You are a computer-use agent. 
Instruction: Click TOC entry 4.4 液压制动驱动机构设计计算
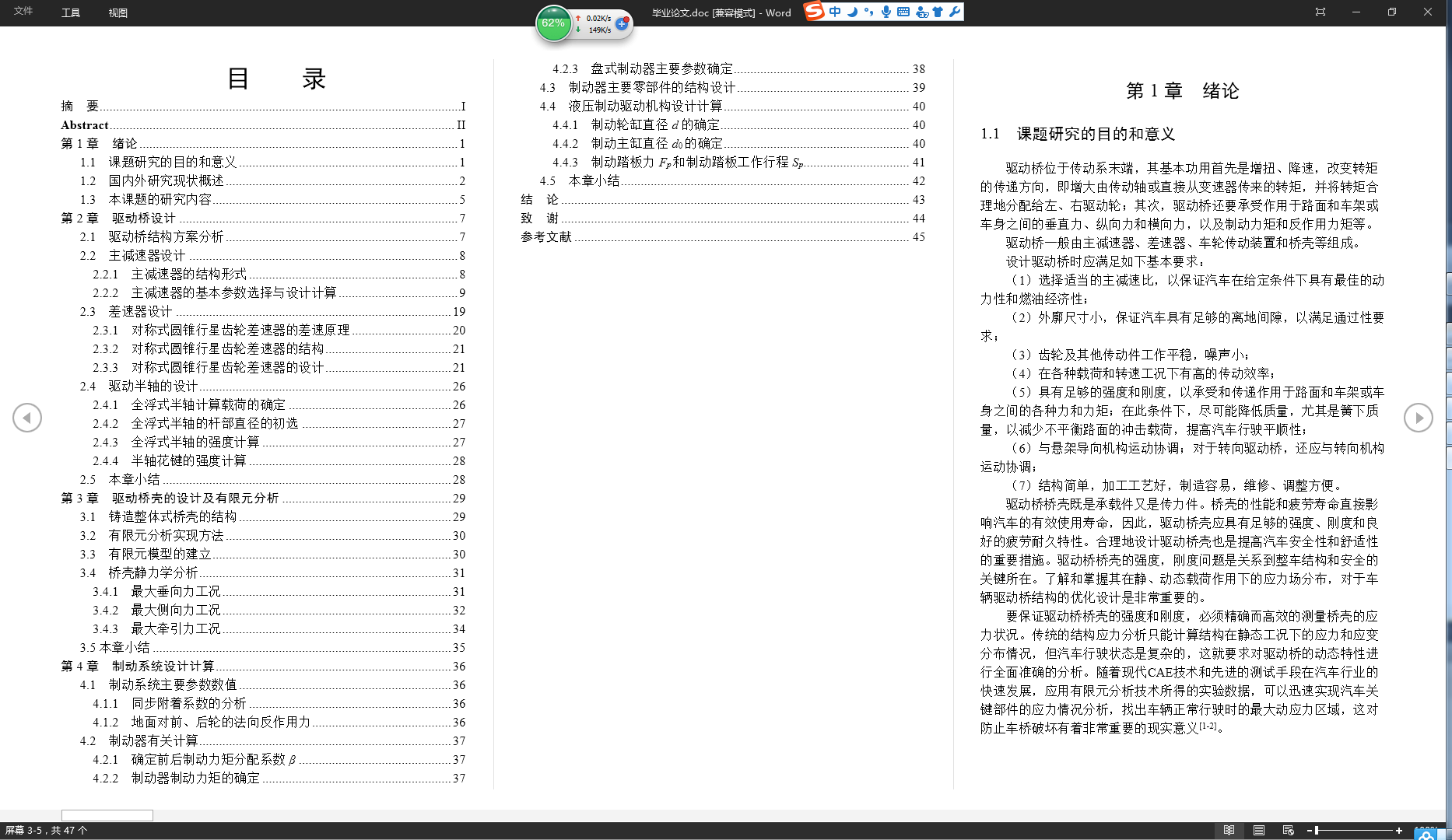click(732, 107)
